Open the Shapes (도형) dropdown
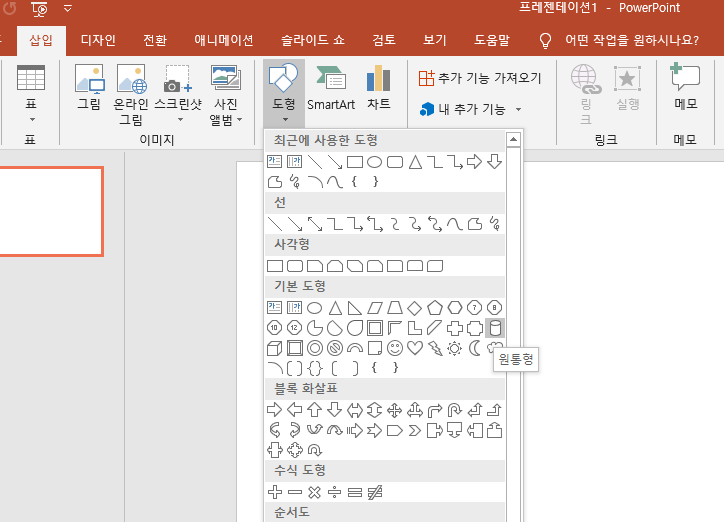This screenshot has height=522, width=724. pos(284,93)
